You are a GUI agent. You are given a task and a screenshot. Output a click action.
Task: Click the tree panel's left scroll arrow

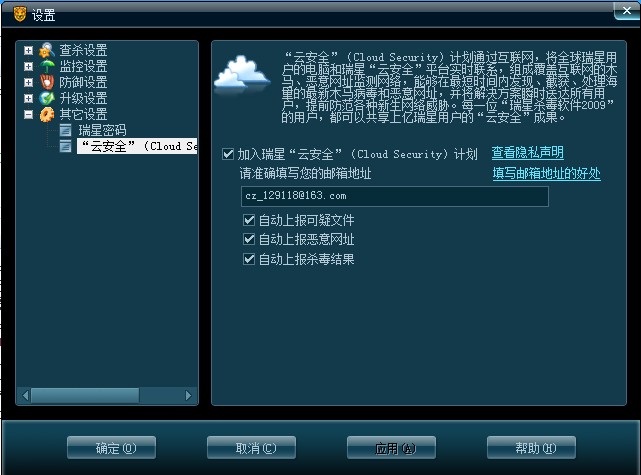(25, 395)
